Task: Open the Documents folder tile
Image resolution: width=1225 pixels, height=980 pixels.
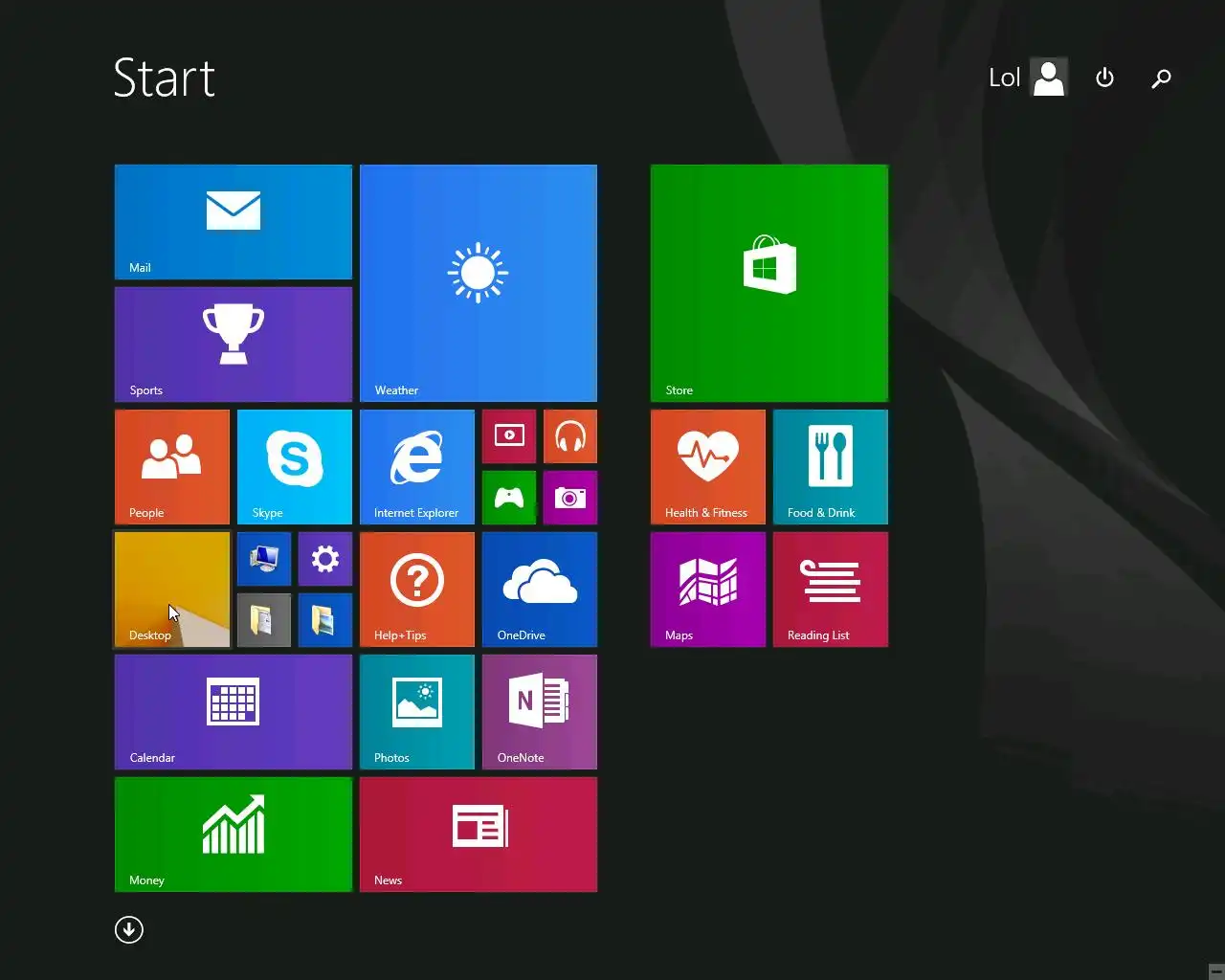Action: pos(264,620)
